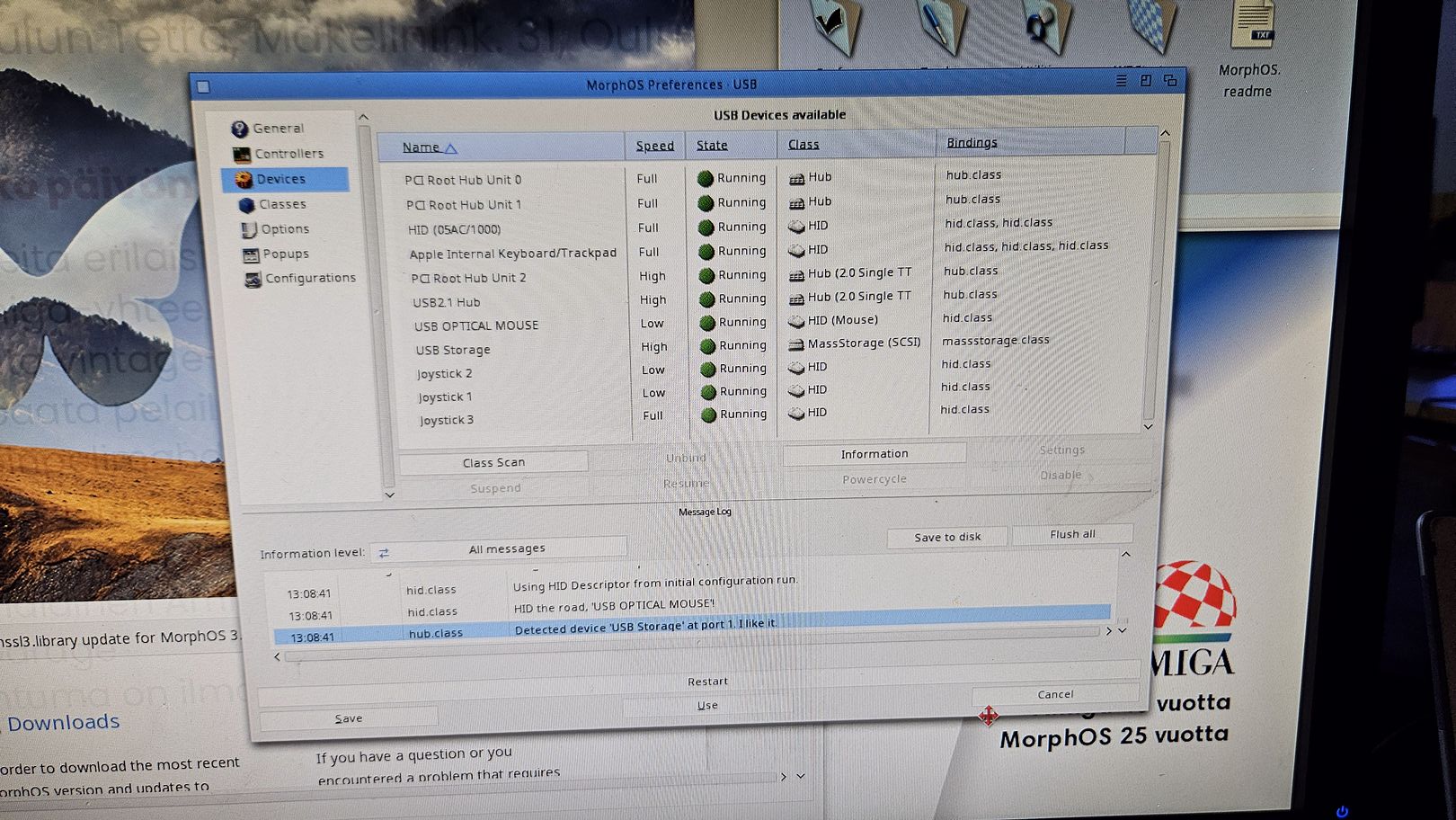Screen dimensions: 1456x820
Task: Select the General section icon
Action: pyautogui.click(x=239, y=129)
